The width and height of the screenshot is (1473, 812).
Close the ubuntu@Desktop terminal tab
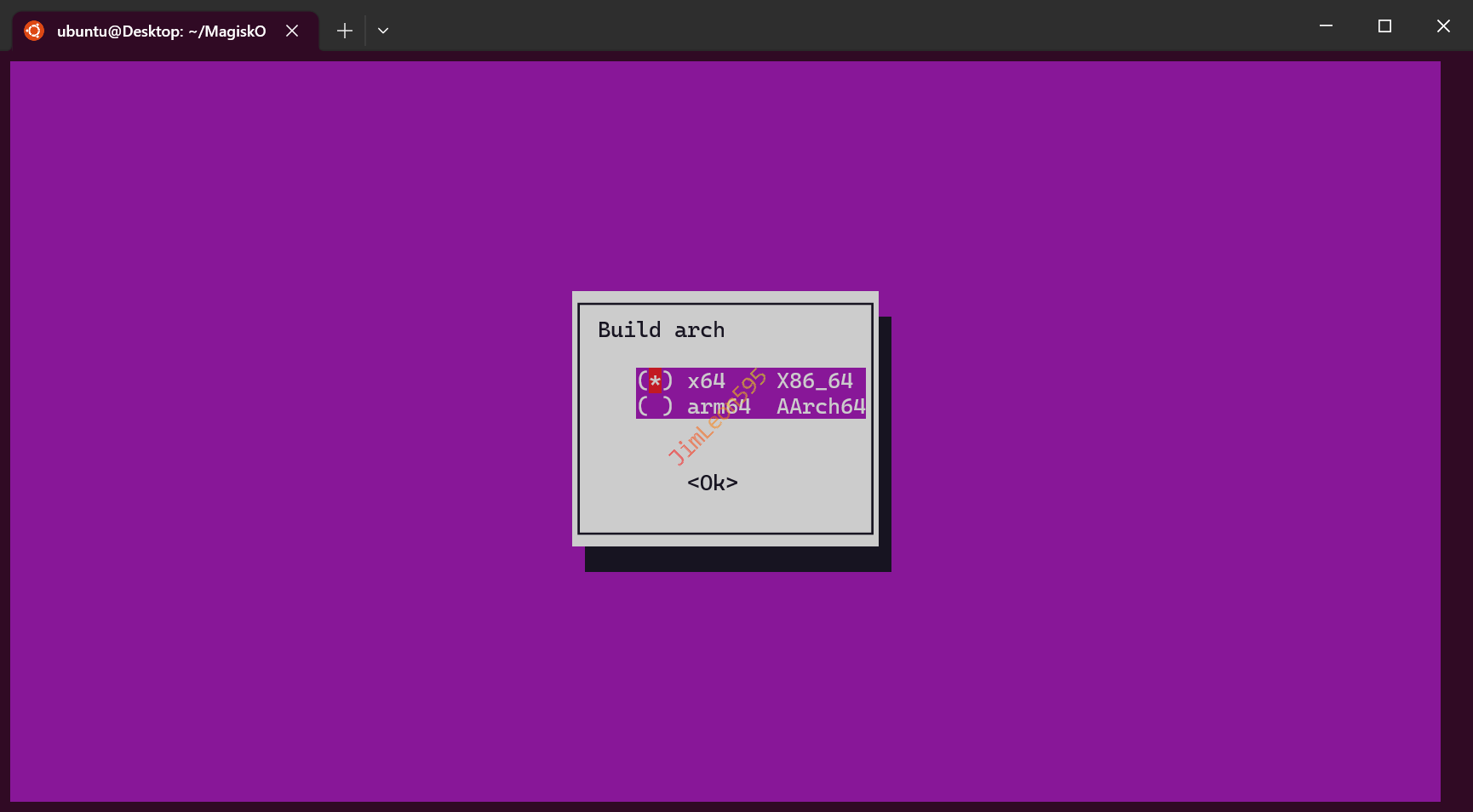point(292,31)
